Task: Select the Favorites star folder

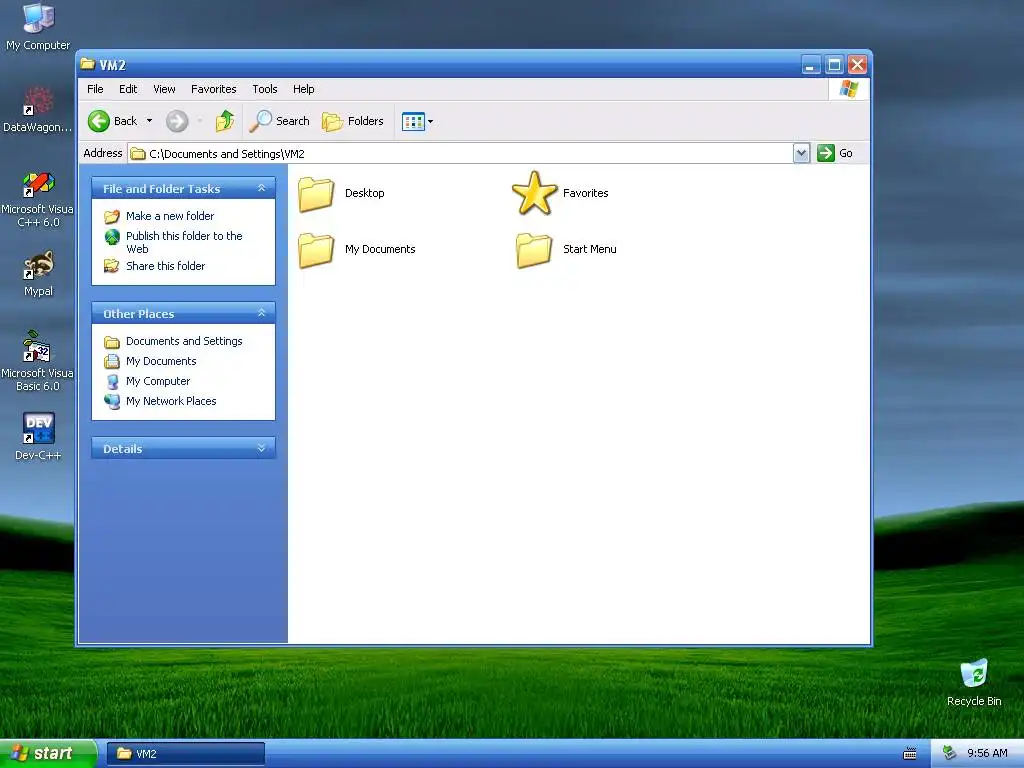Action: coord(534,193)
